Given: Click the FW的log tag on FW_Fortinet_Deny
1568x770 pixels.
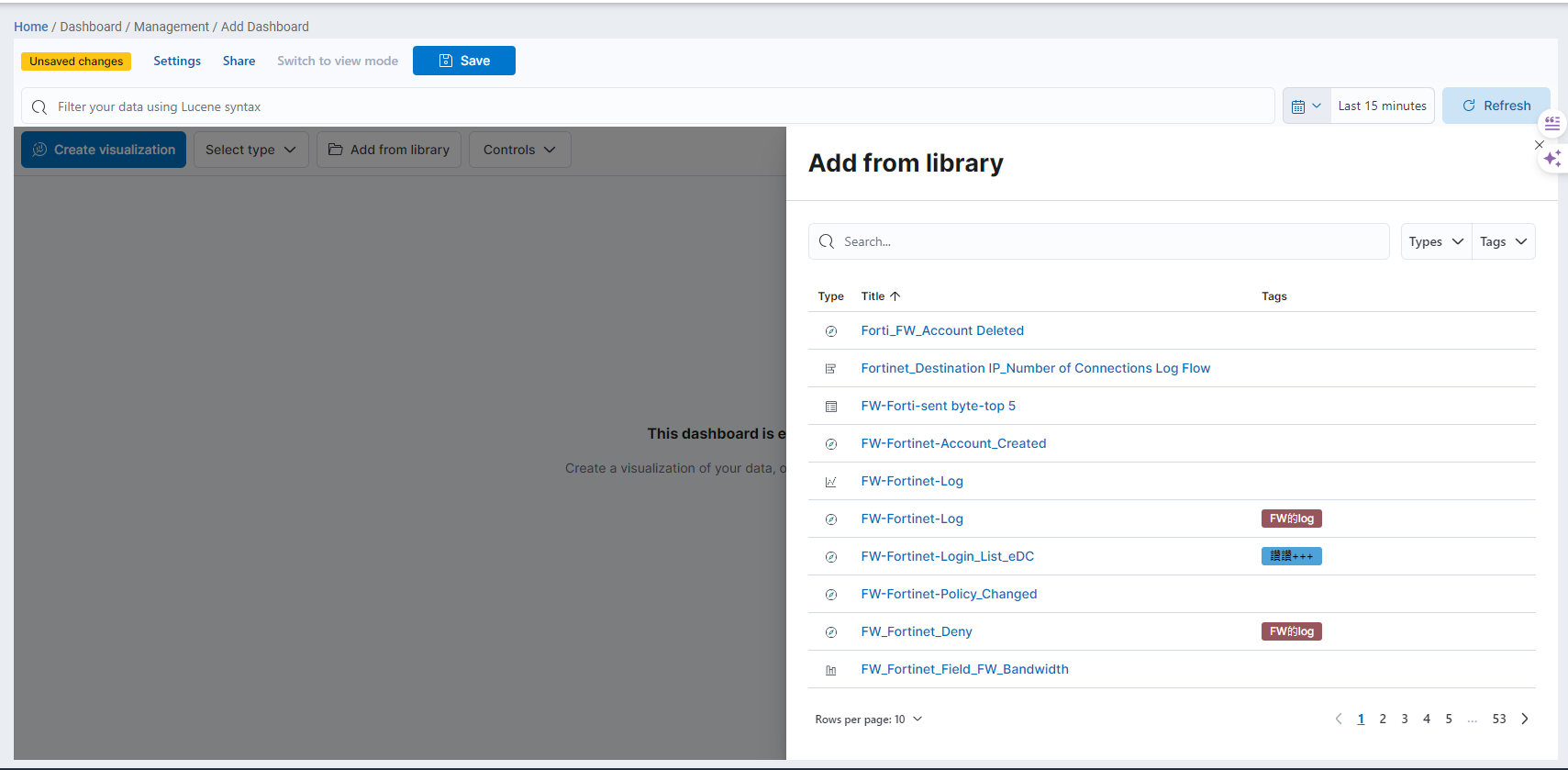Looking at the screenshot, I should point(1291,631).
